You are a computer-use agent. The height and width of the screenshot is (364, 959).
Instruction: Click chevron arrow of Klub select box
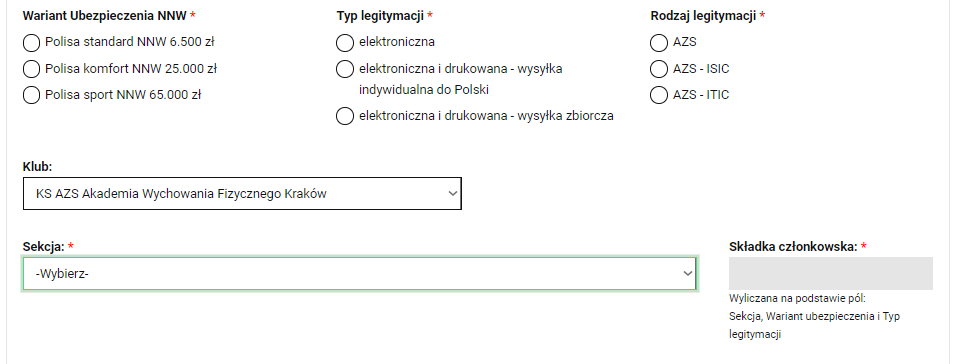453,193
